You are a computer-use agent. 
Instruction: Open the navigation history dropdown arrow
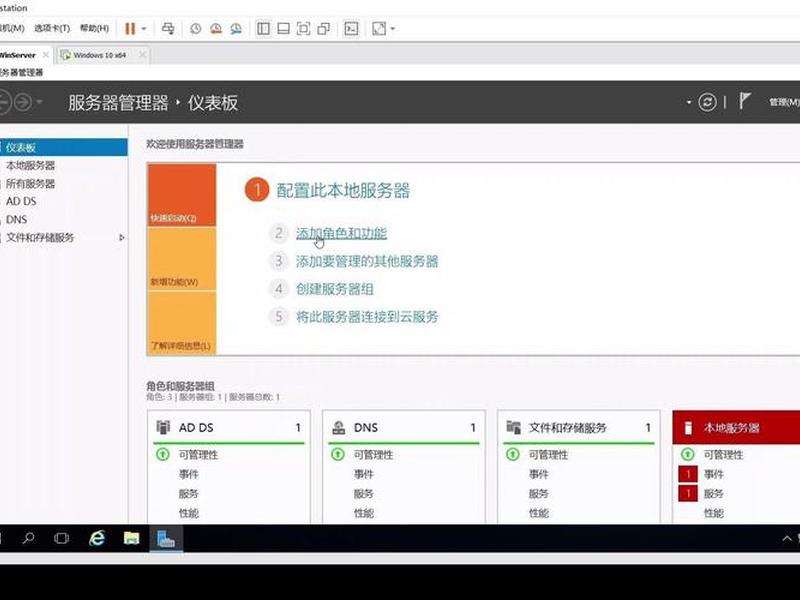pyautogui.click(x=39, y=102)
